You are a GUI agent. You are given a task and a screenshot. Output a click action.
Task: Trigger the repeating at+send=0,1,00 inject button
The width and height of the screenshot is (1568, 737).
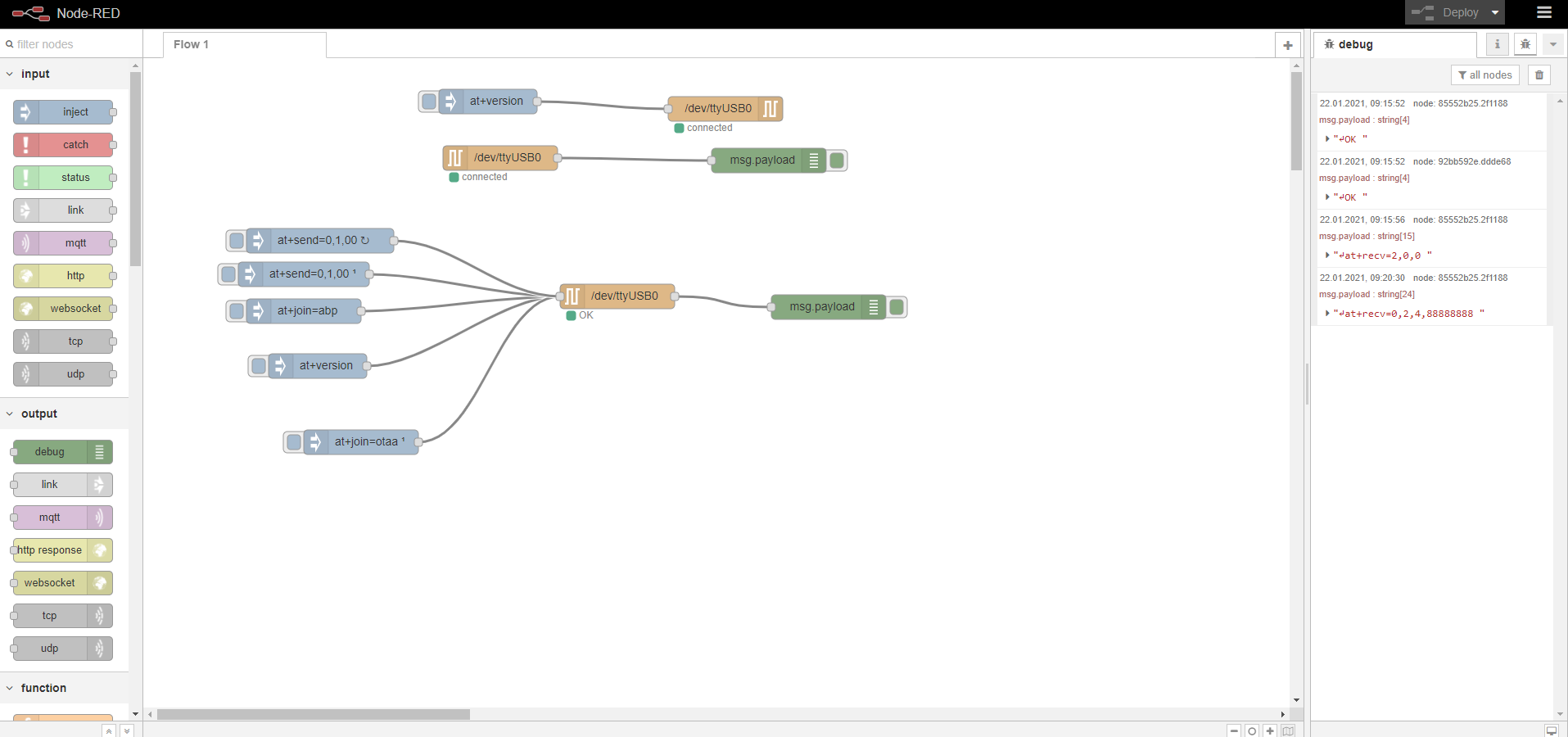[x=237, y=241]
